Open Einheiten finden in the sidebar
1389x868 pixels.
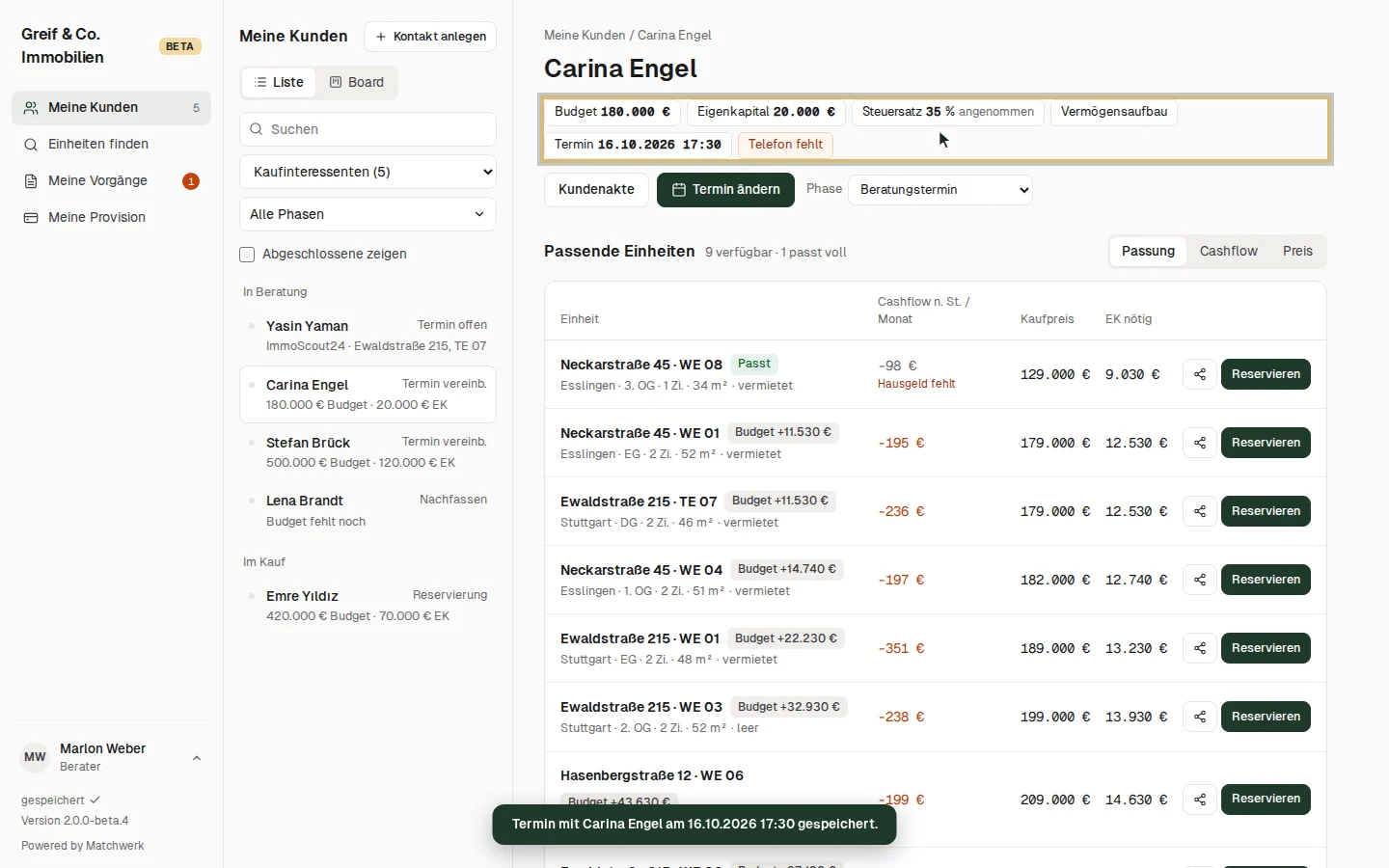point(111,145)
